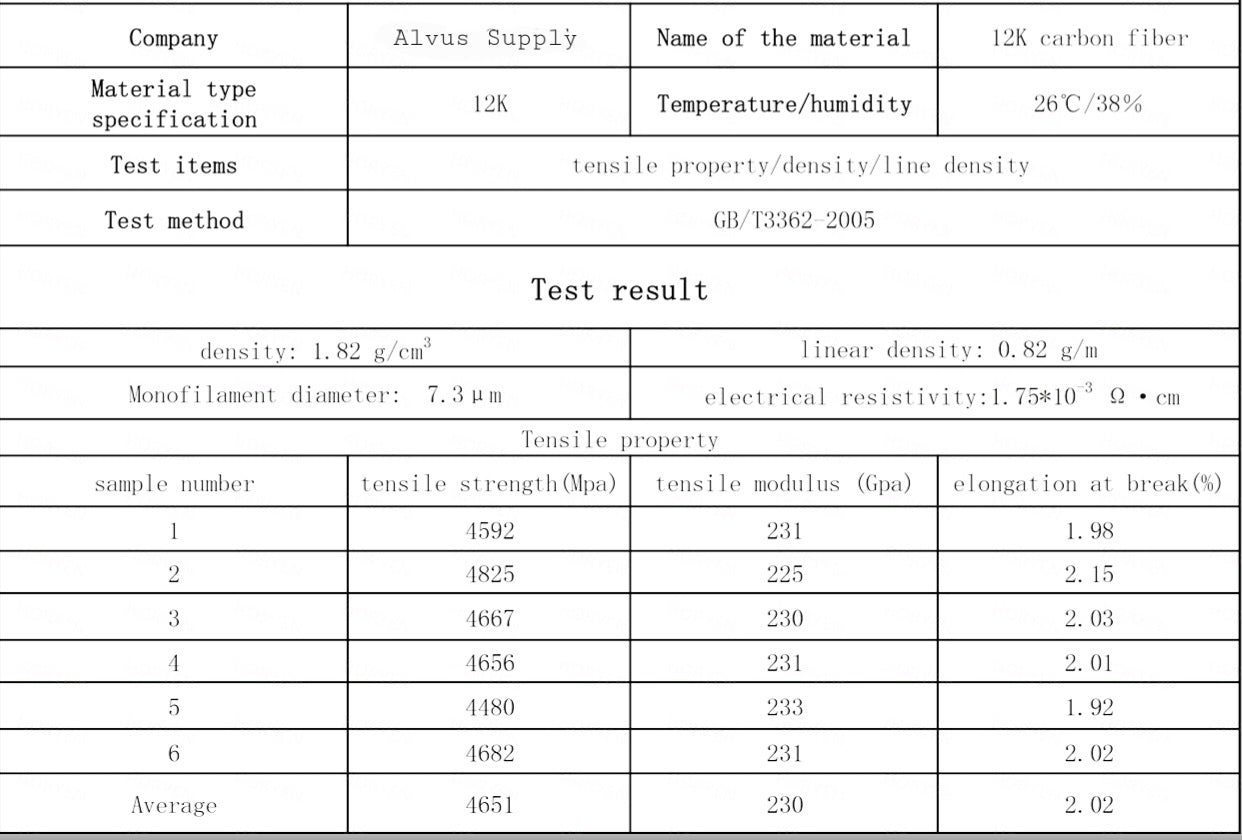This screenshot has width=1242, height=840.
Task: Select the 26℃/38% value cell
Action: tap(1087, 104)
